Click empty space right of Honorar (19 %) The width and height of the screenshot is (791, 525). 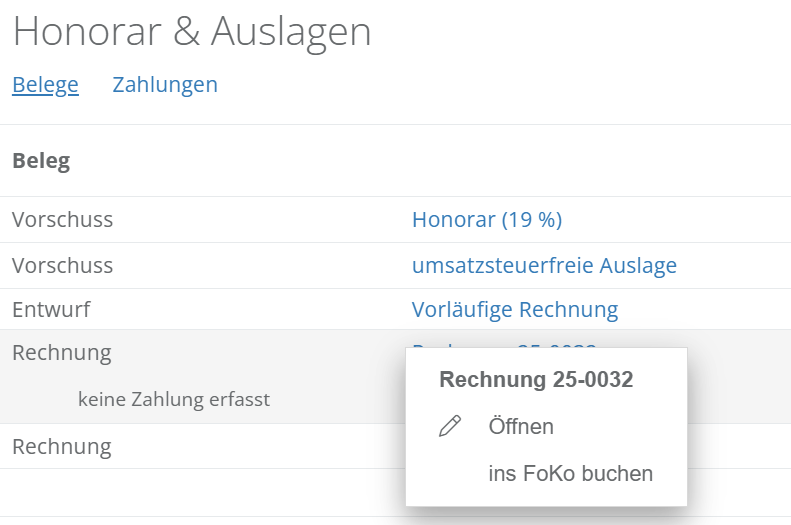coord(680,220)
